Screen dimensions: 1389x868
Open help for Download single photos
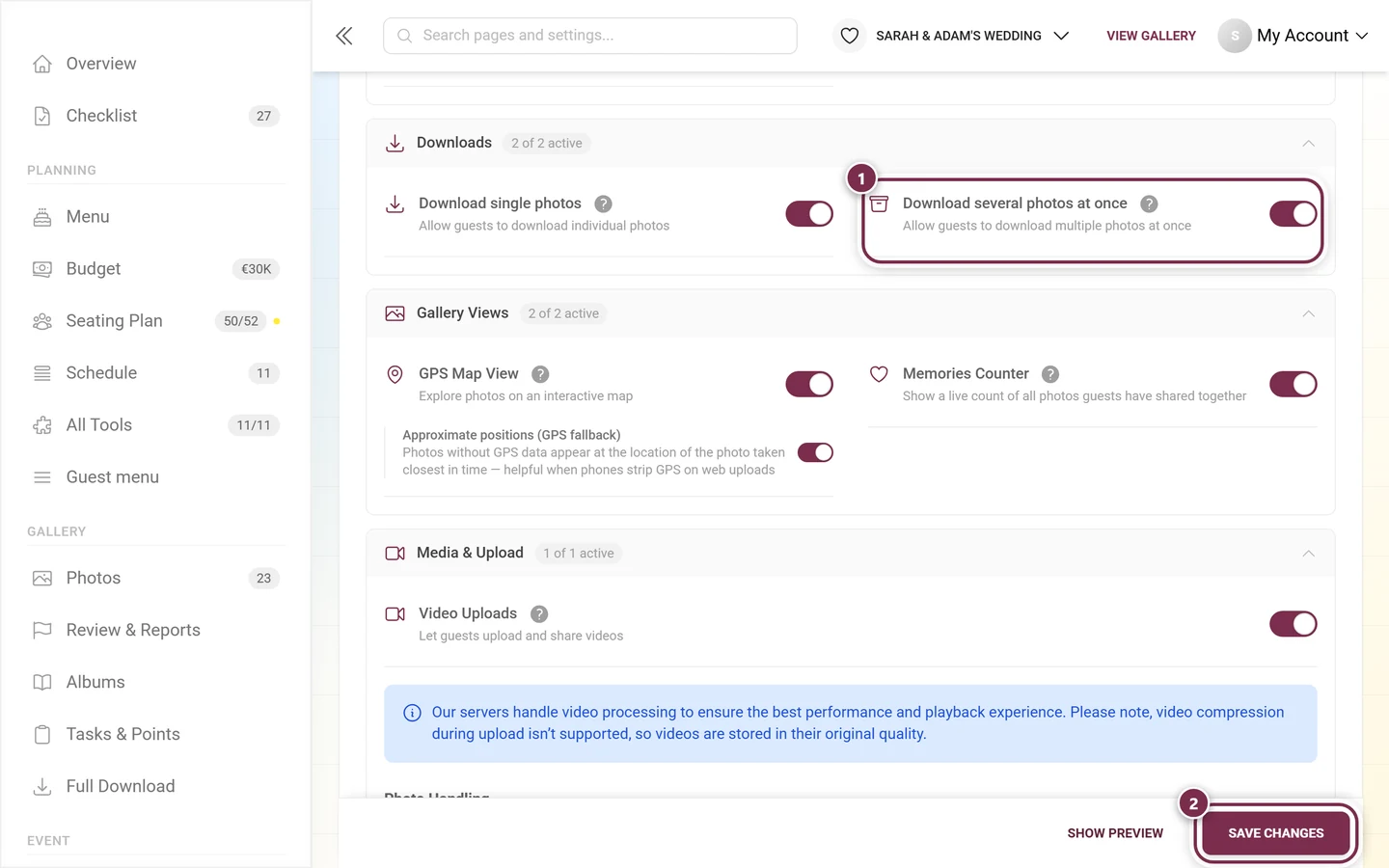tap(603, 203)
